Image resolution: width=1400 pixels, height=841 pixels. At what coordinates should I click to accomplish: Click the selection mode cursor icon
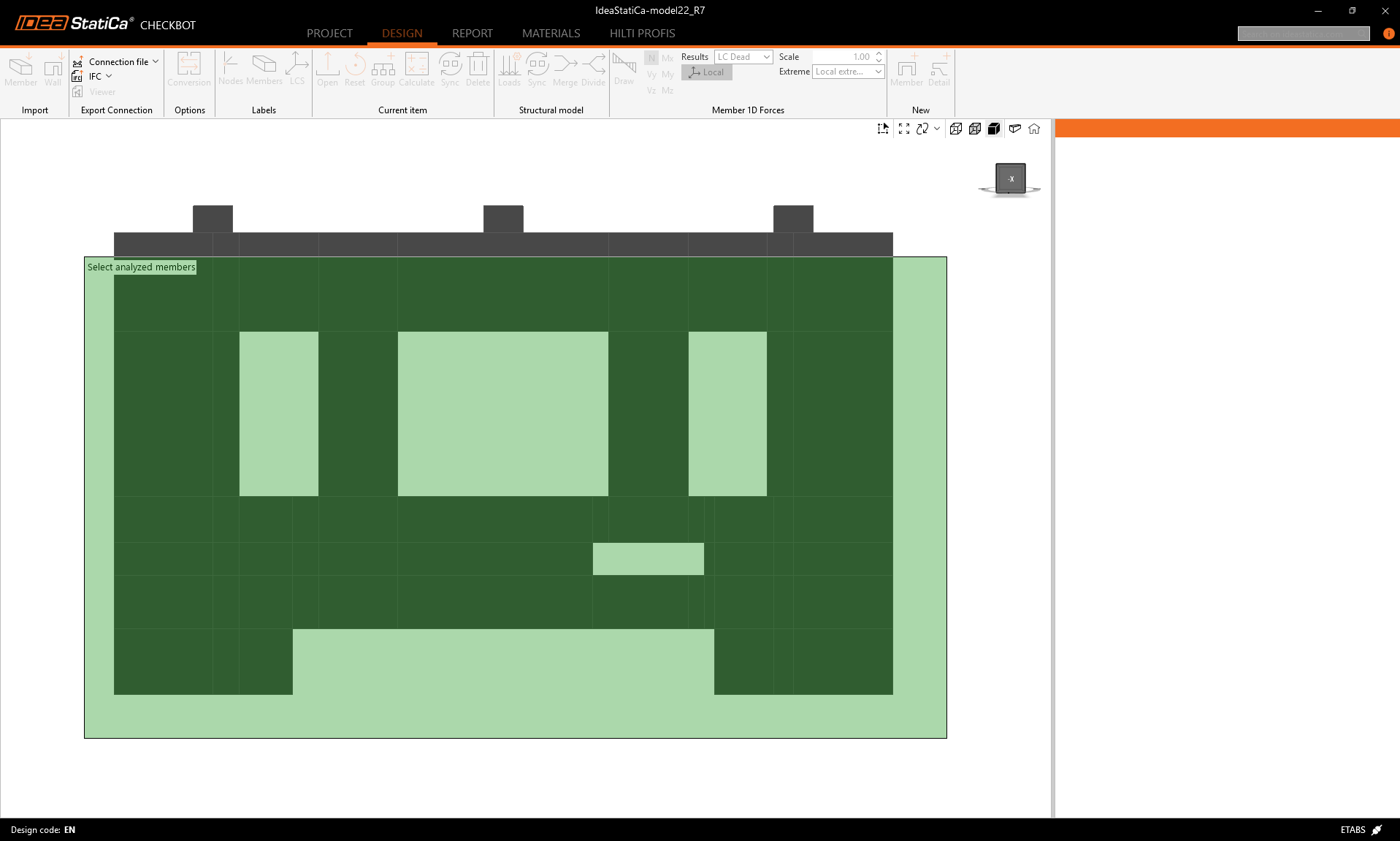coord(883,129)
